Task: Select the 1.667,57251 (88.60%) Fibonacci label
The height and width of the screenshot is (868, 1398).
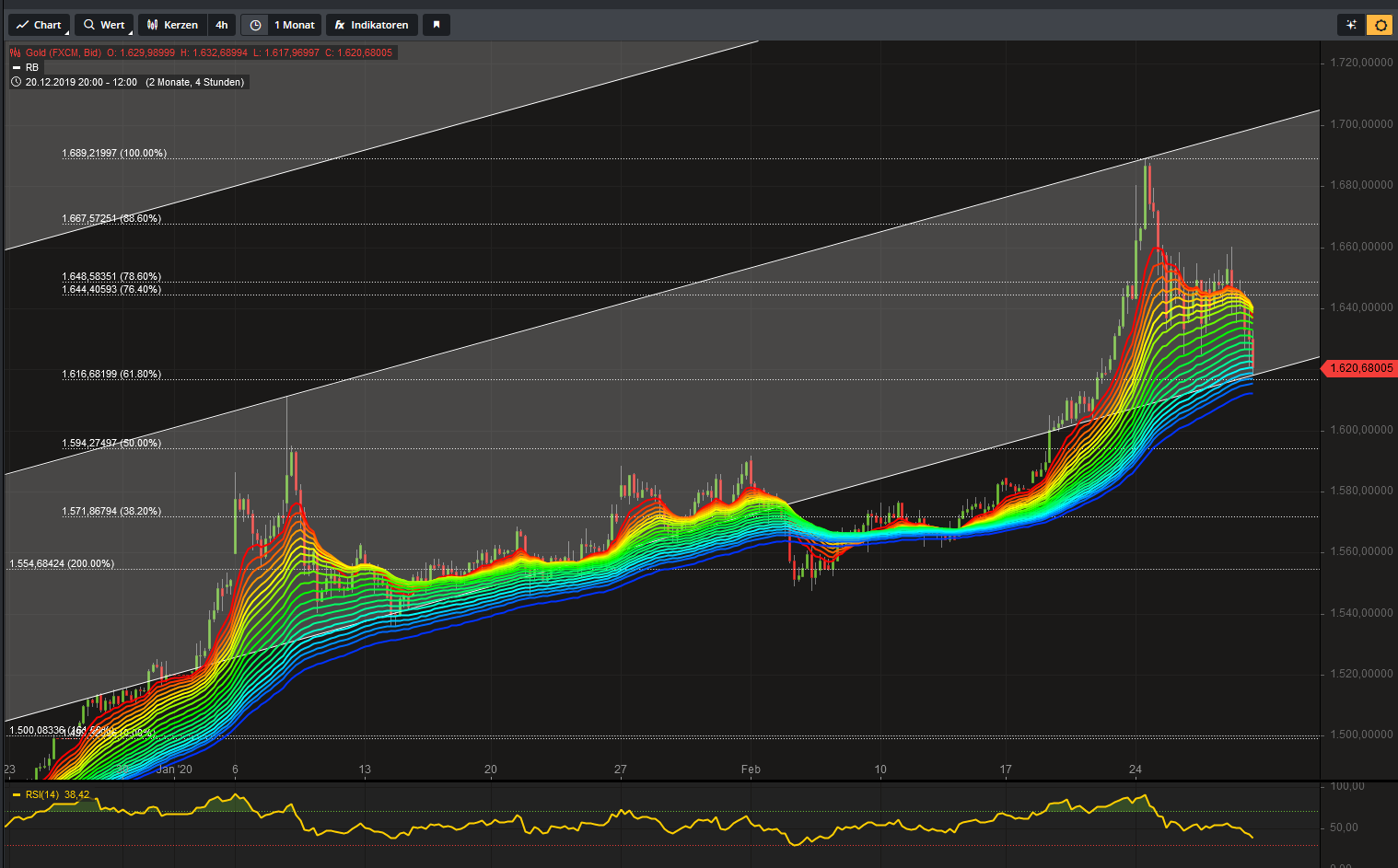Action: (x=111, y=218)
